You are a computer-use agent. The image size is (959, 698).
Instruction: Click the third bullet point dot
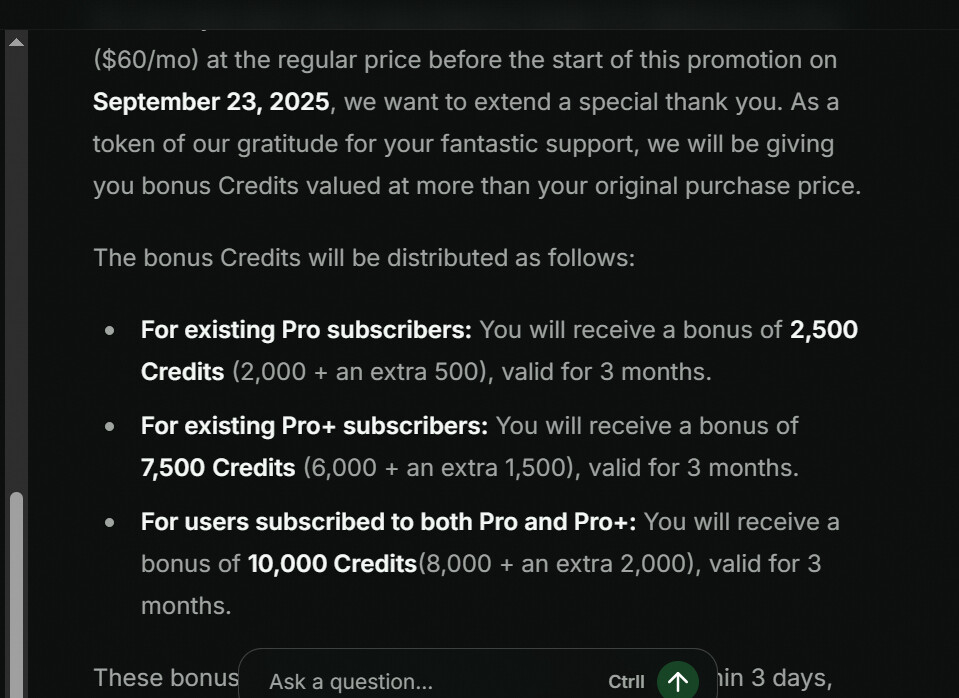click(x=110, y=522)
